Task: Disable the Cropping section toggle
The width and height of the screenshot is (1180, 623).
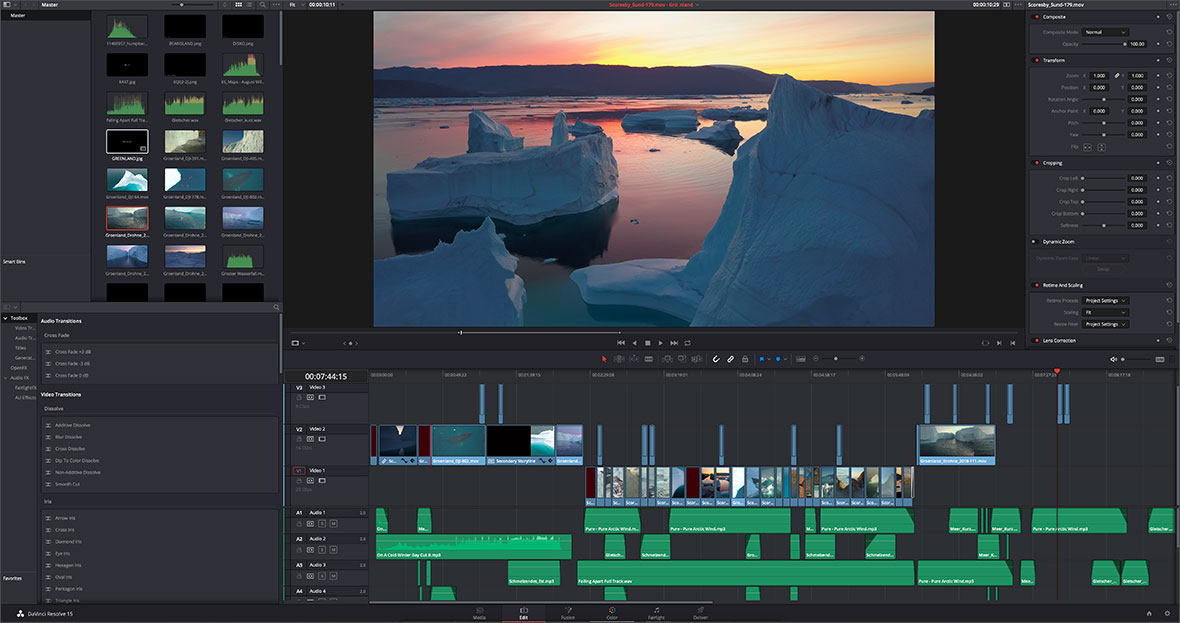Action: (1034, 163)
